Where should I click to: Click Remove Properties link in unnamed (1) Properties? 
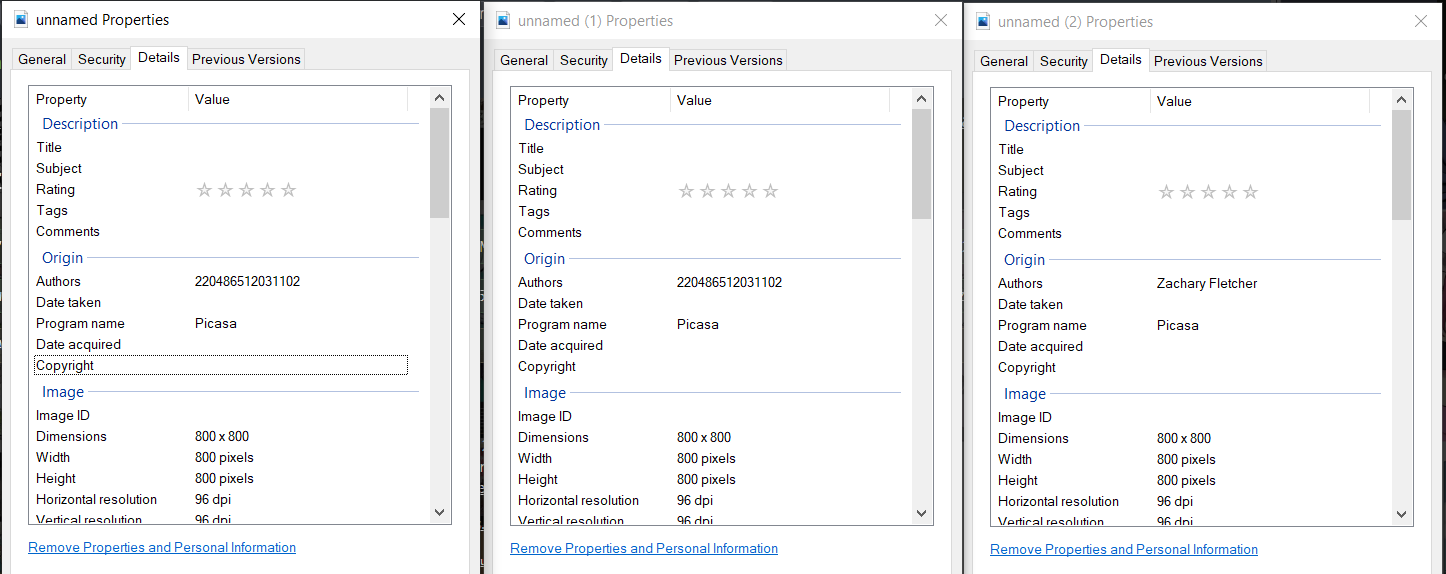tap(644, 548)
